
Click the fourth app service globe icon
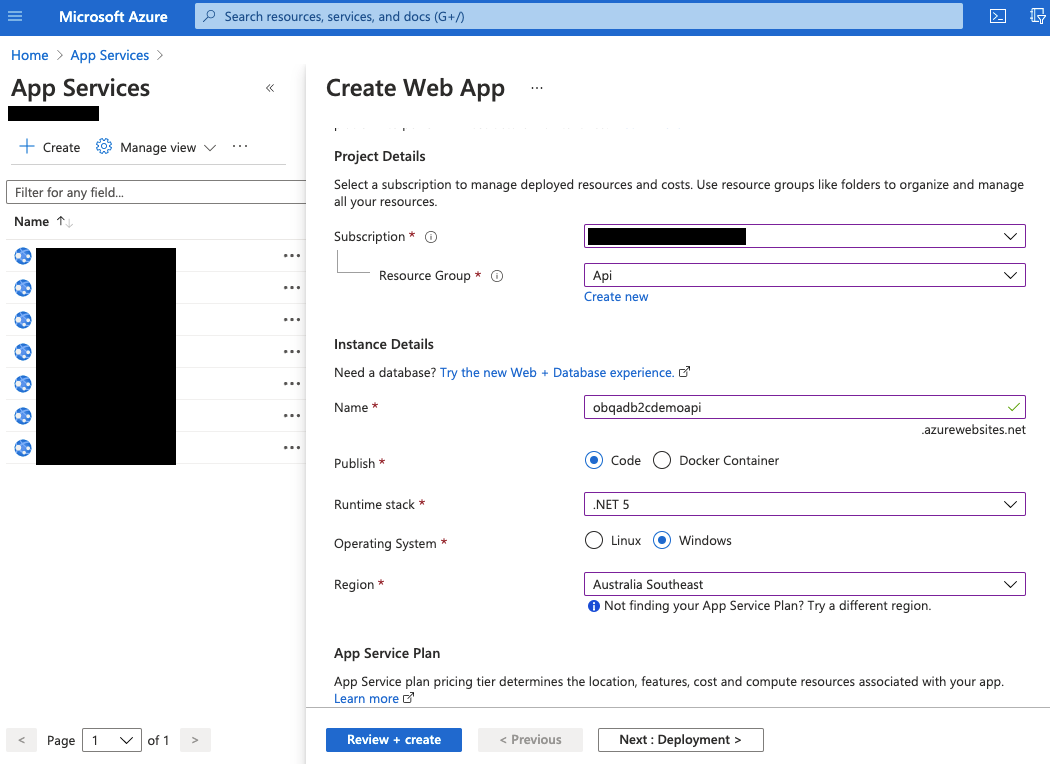pos(23,352)
